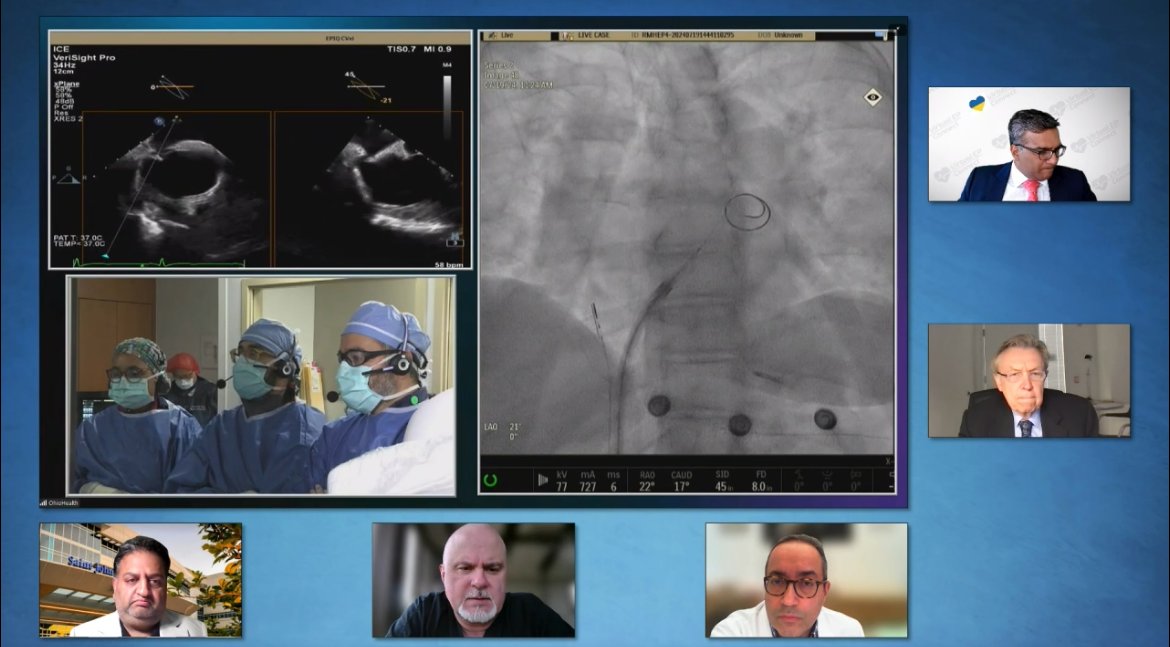Click the green circular status icon
The height and width of the screenshot is (647, 1170).
490,480
